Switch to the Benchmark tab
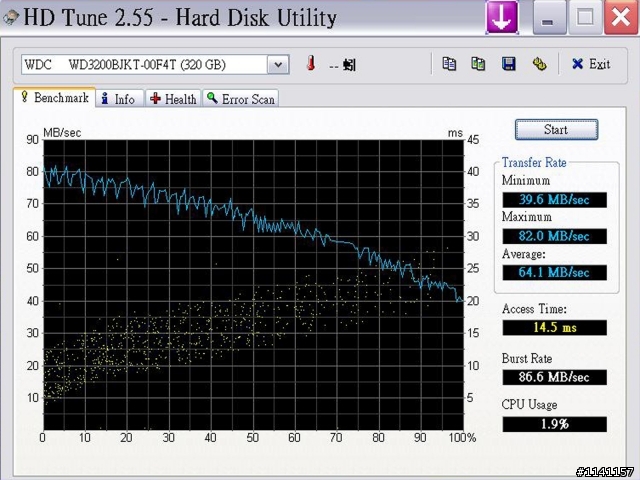The height and width of the screenshot is (480, 640). coord(55,98)
